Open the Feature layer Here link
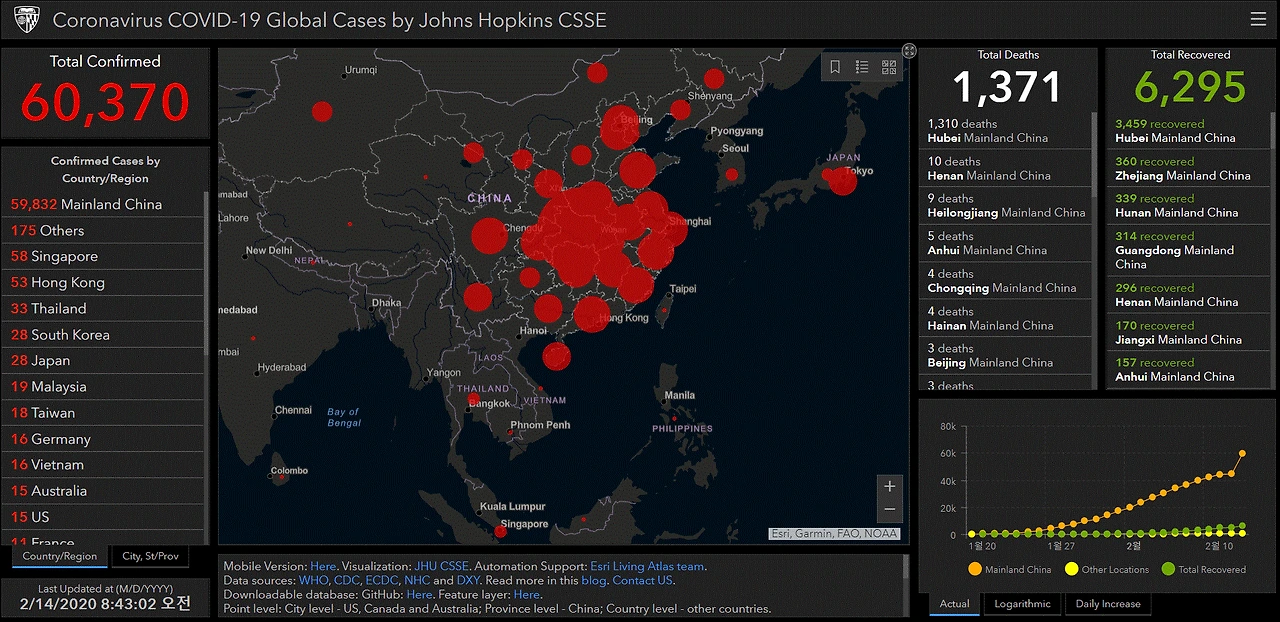The image size is (1280, 622). click(x=526, y=594)
